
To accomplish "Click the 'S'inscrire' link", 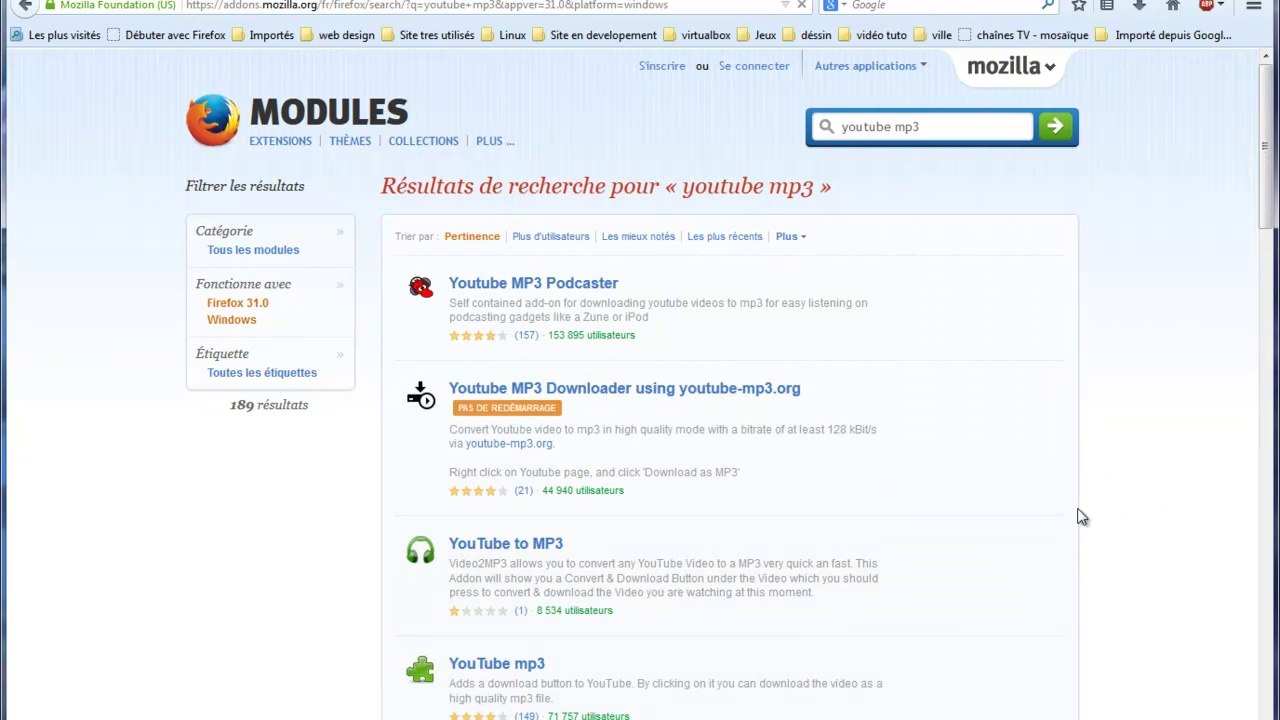I will tap(662, 66).
